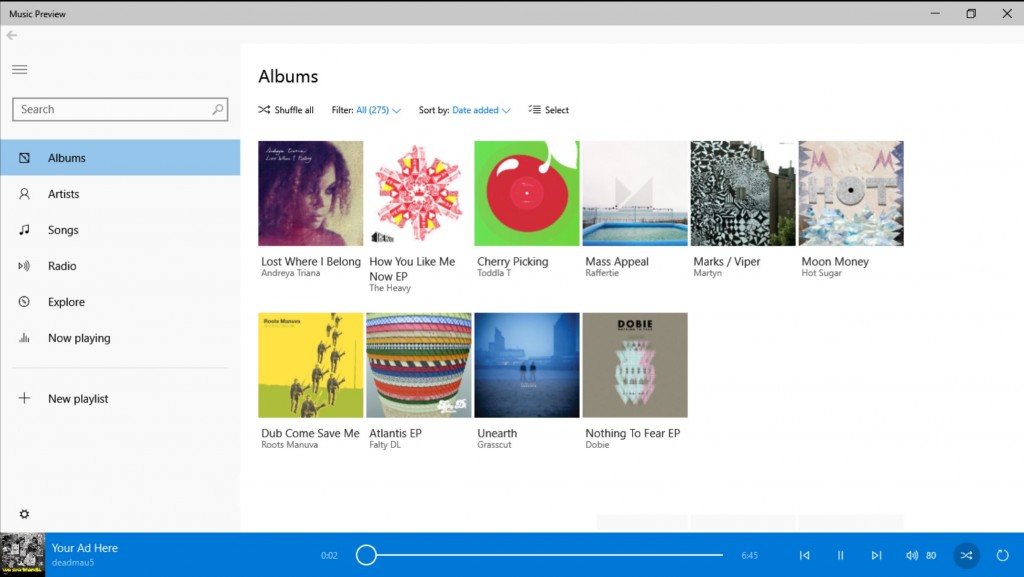Image resolution: width=1024 pixels, height=577 pixels.
Task: Go to the Artists section
Action: [63, 194]
